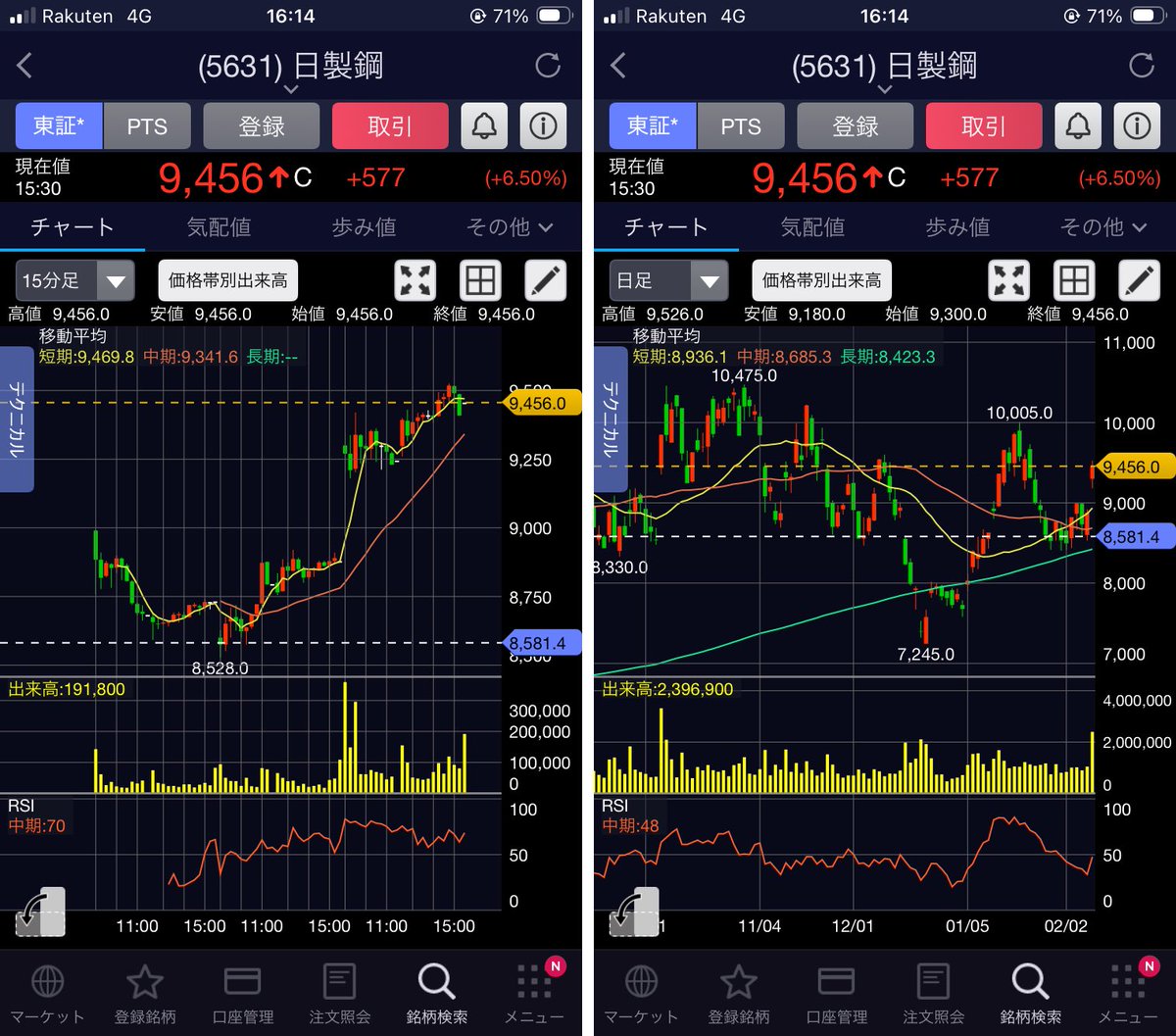The width and height of the screenshot is (1176, 1036).
Task: Toggle 価格帯別出来高 on 15分足 chart
Action: [x=228, y=280]
